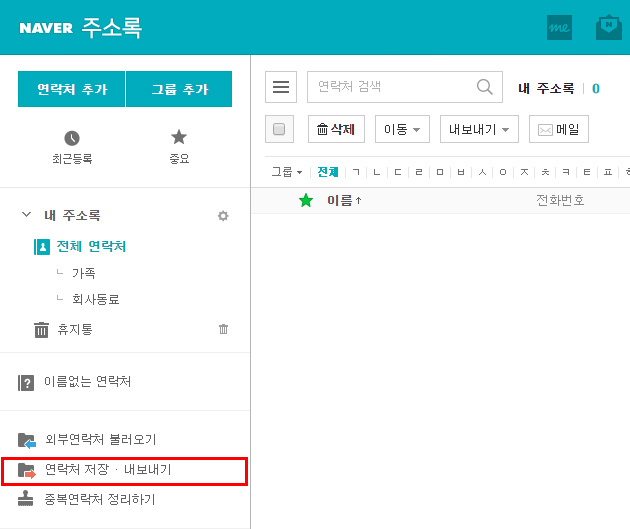Open 최근등록 clock icon
Viewport: 630px width, 529px height.
(72, 138)
